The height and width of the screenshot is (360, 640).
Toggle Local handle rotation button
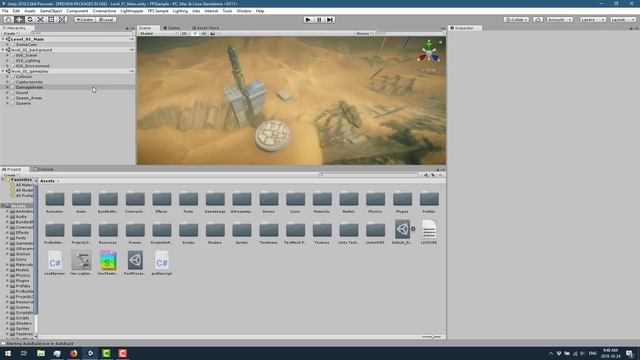coord(106,20)
